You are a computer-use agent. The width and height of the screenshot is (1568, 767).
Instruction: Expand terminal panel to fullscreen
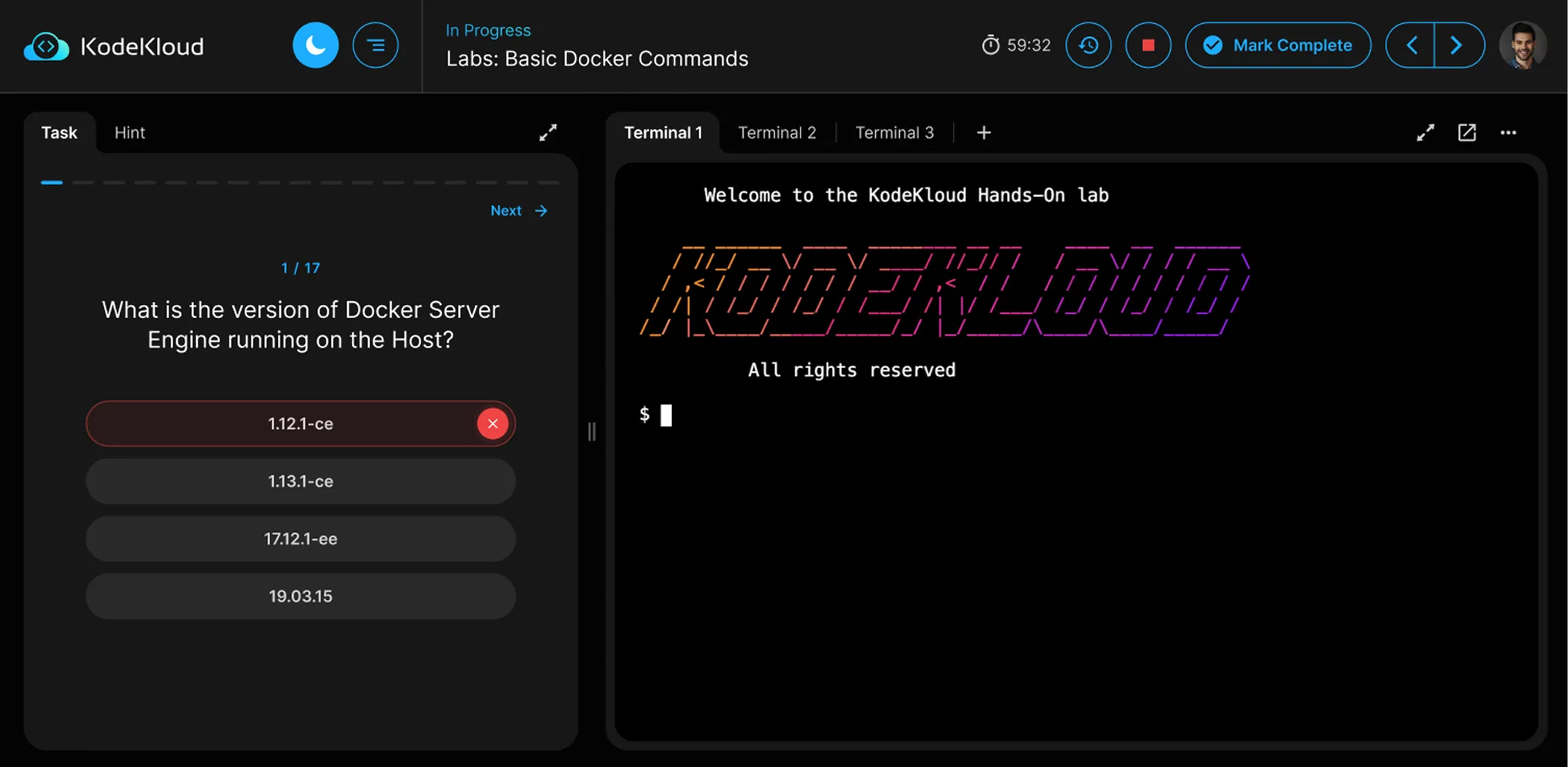1426,132
